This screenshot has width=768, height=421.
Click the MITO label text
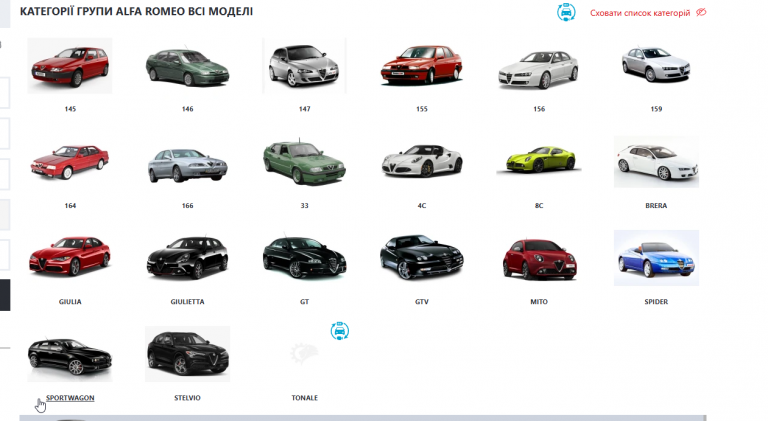(539, 302)
